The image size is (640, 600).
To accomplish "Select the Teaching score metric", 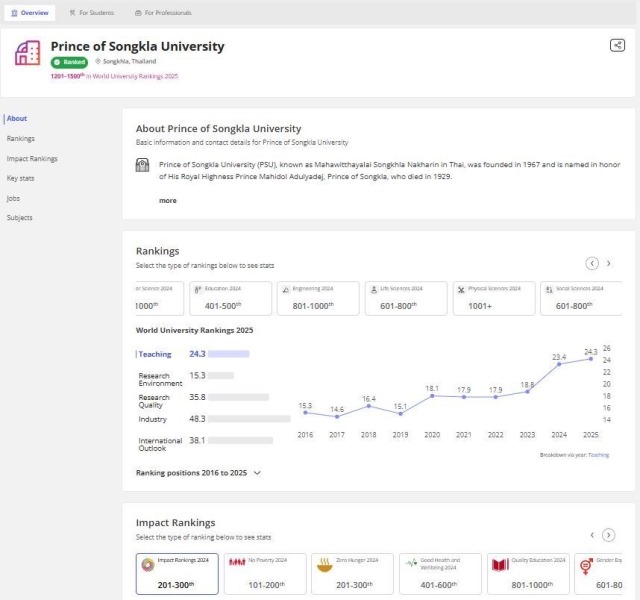I will click(155, 354).
